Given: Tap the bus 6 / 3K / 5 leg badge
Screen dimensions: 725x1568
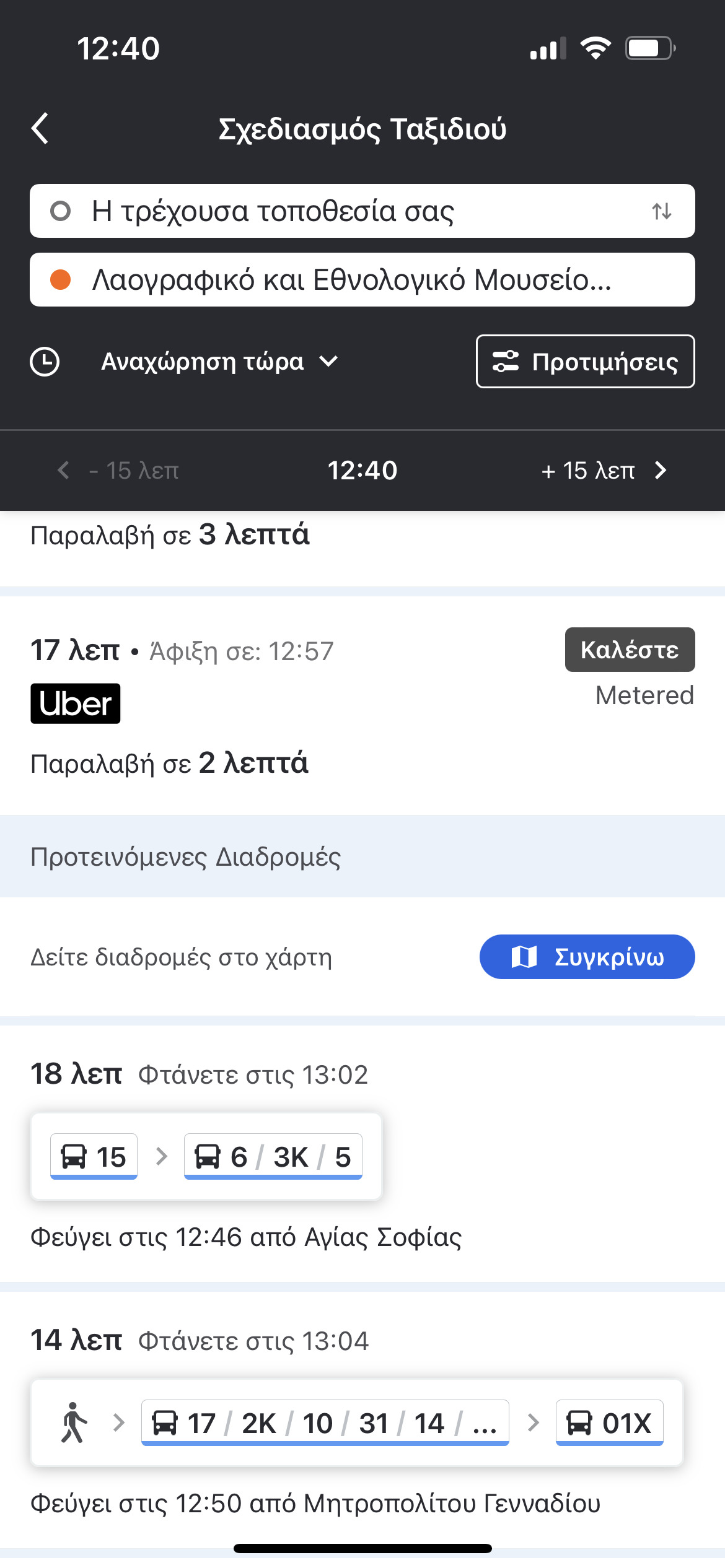Looking at the screenshot, I should click(x=273, y=1157).
